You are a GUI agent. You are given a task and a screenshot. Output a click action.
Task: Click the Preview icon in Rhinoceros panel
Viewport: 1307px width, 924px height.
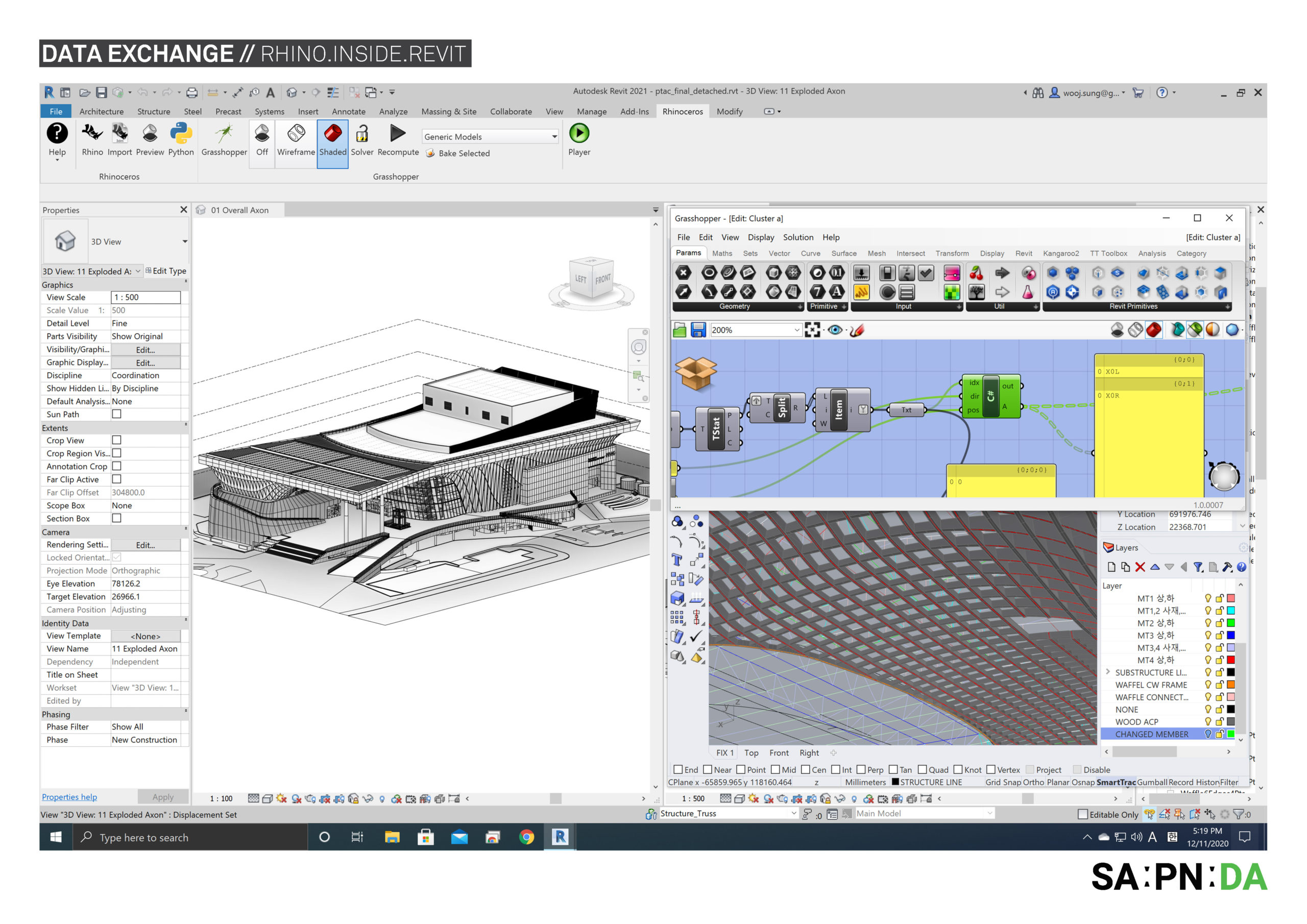pos(150,139)
